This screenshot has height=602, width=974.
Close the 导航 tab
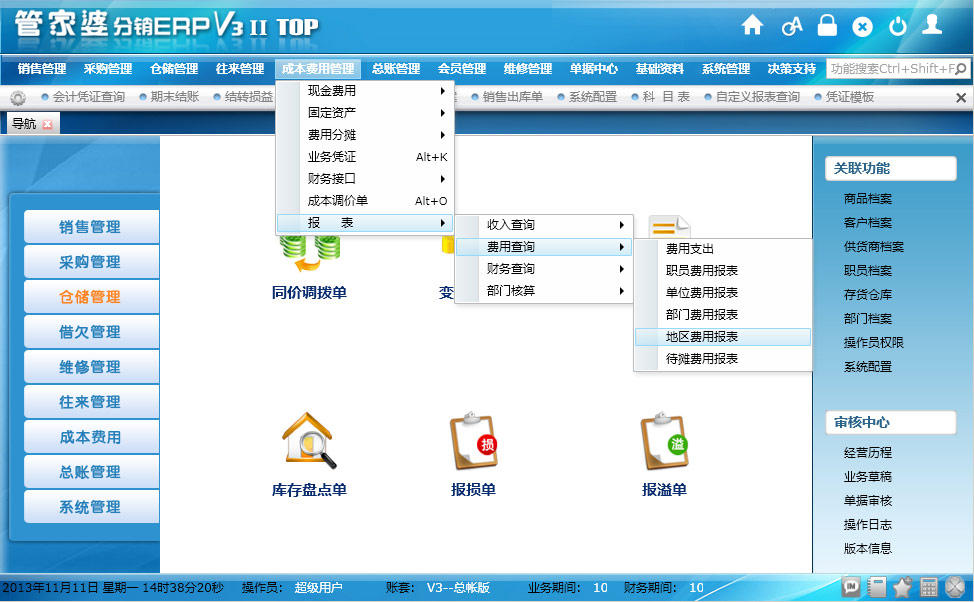tap(47, 125)
